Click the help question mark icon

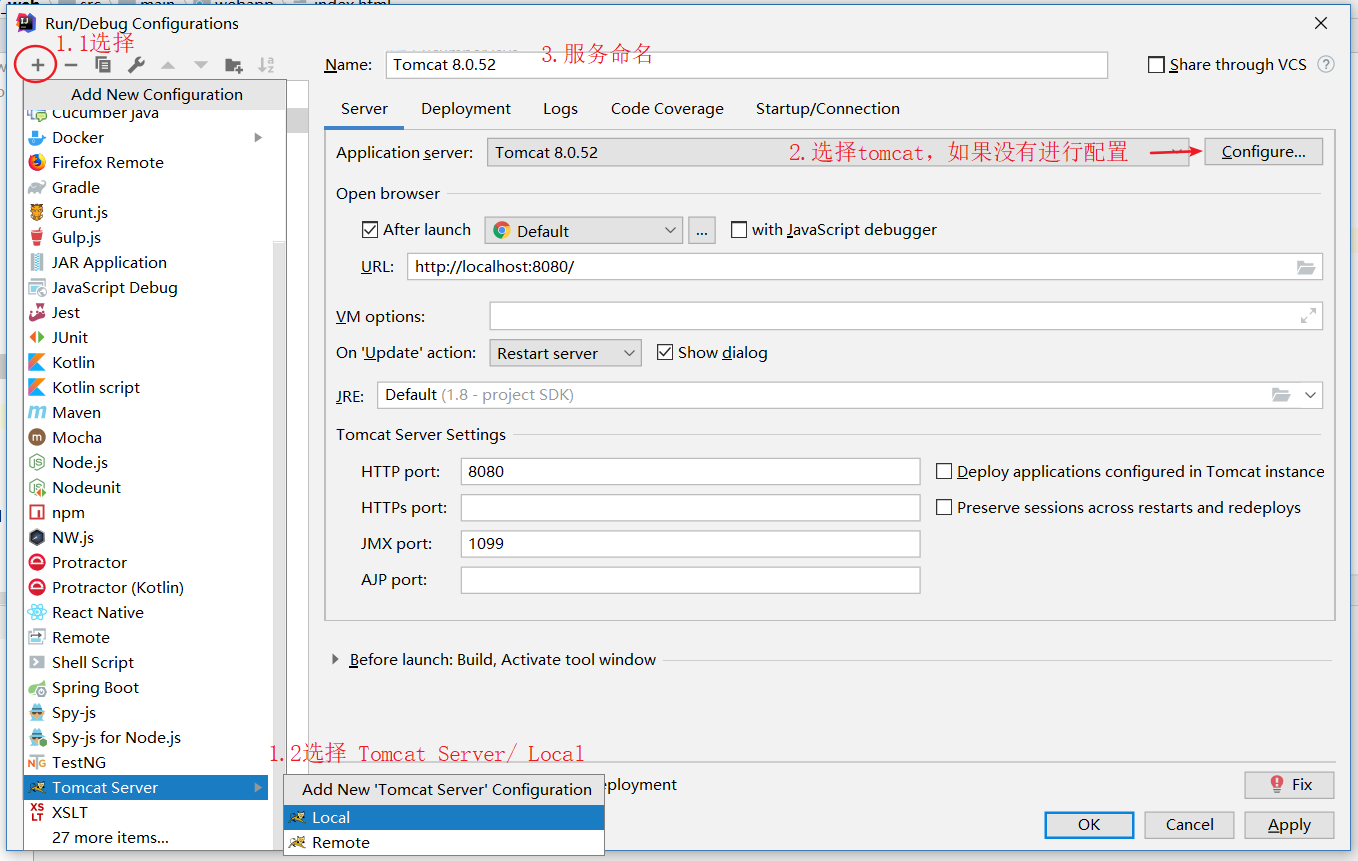1326,64
